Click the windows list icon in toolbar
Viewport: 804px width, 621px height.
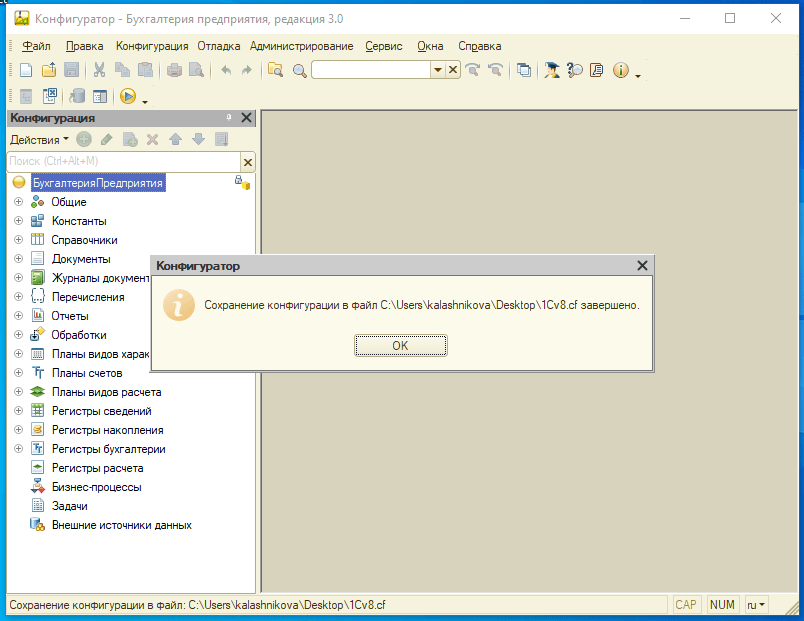[523, 70]
